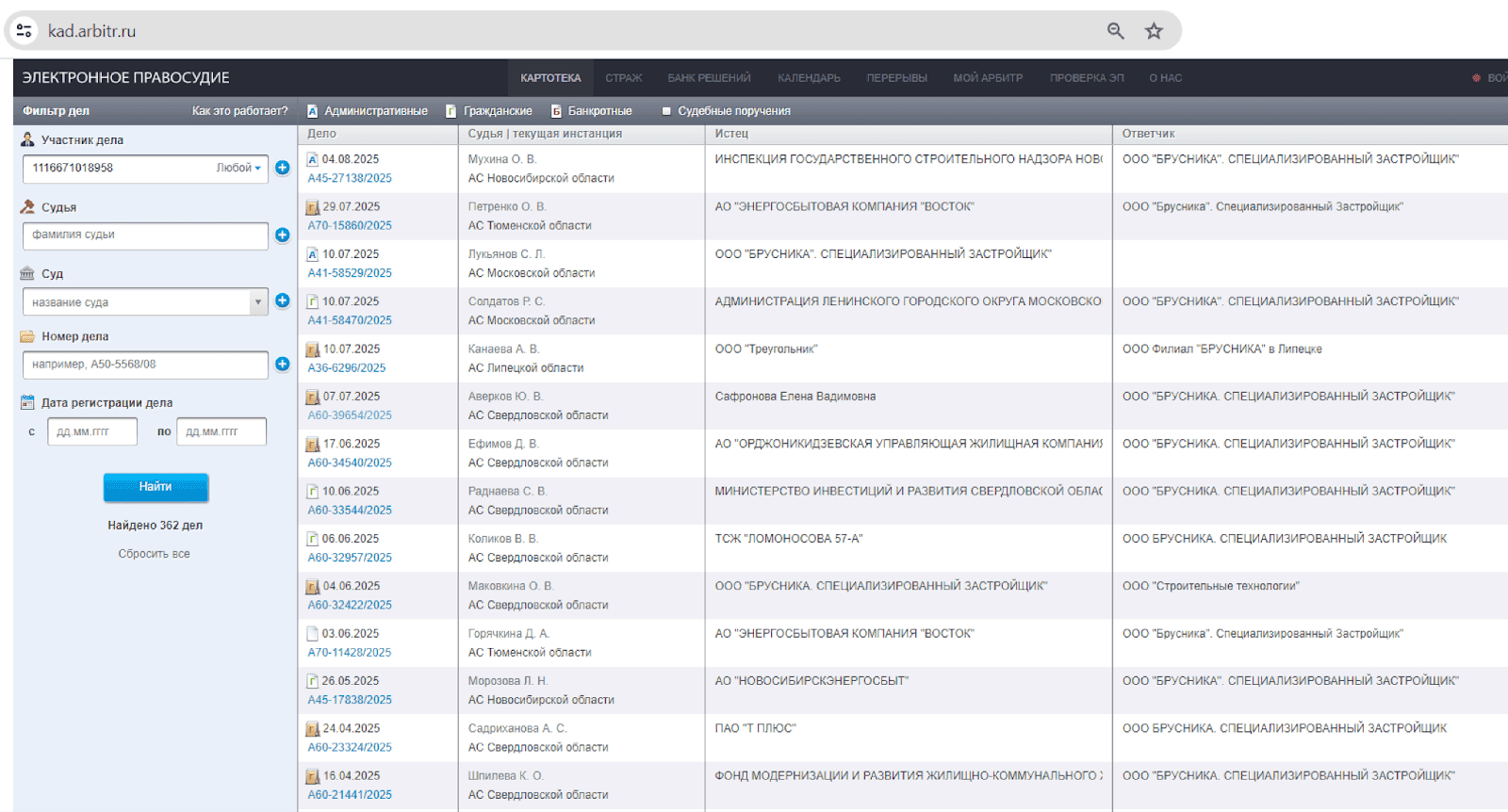The image size is (1508, 812).
Task: Expand the court name dropdown arrow
Action: pyautogui.click(x=257, y=302)
